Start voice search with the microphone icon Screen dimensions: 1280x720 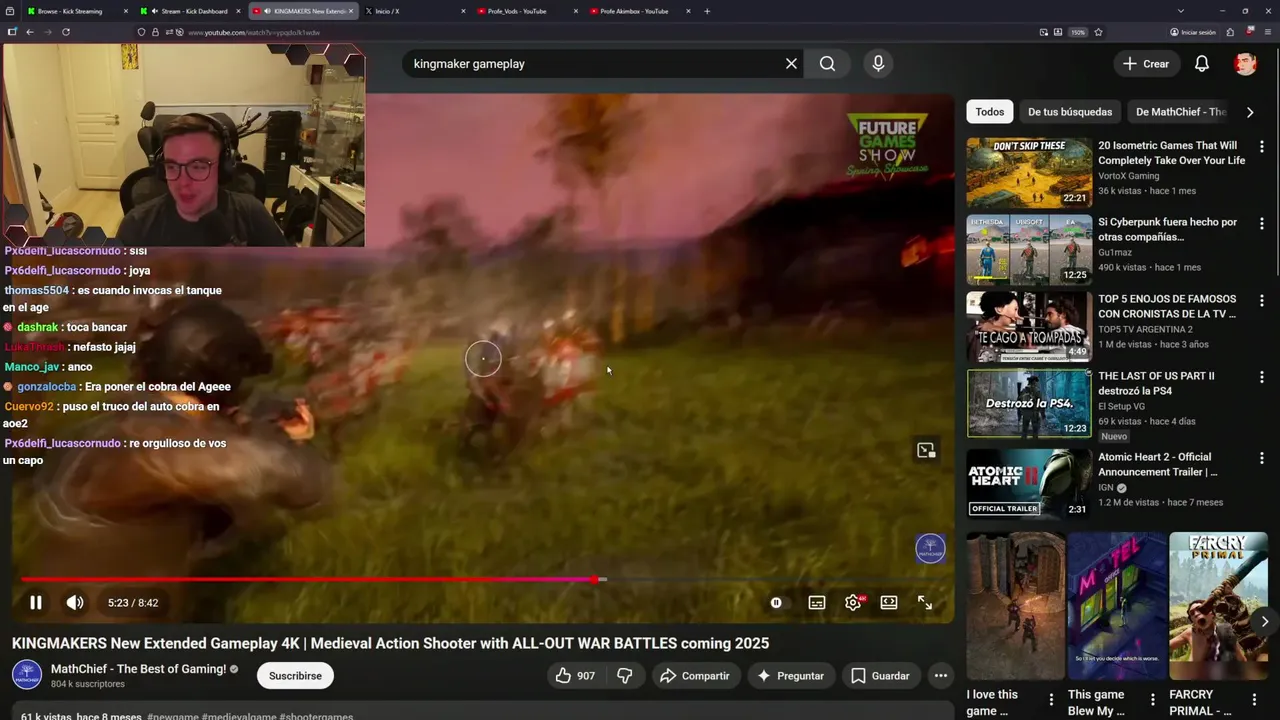pos(878,63)
